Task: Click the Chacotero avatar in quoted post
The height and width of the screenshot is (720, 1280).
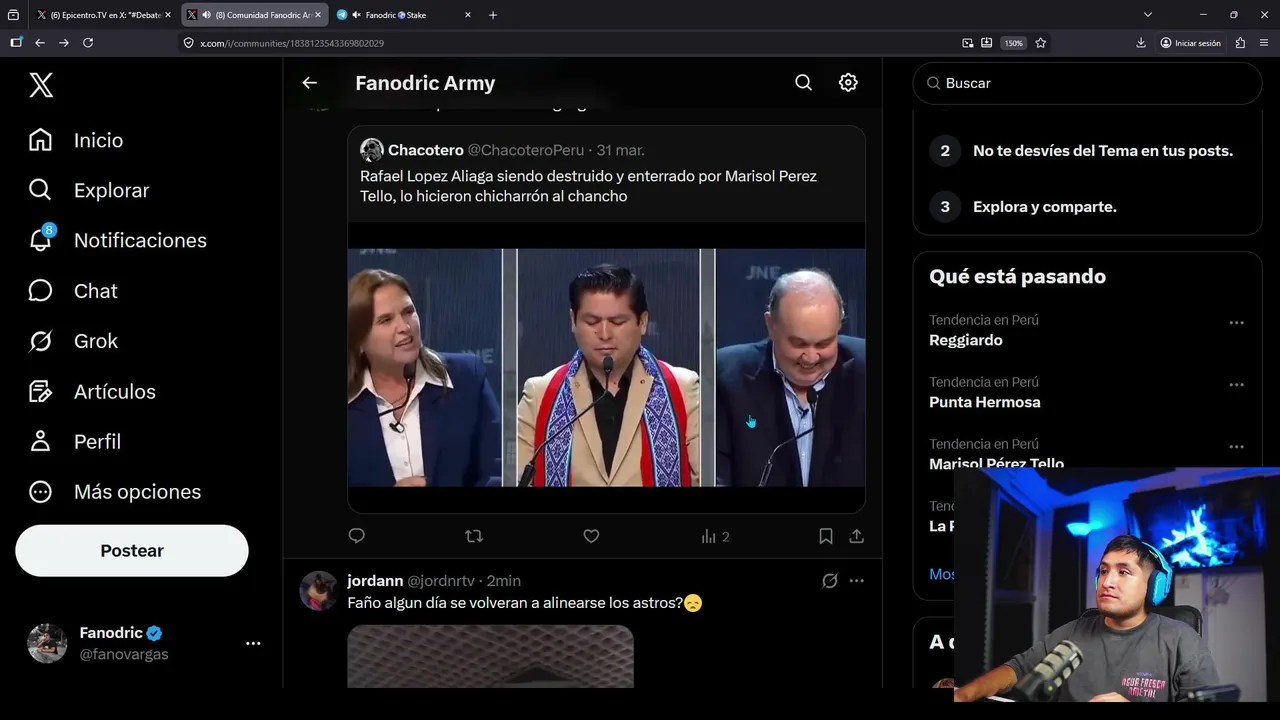Action: click(372, 150)
